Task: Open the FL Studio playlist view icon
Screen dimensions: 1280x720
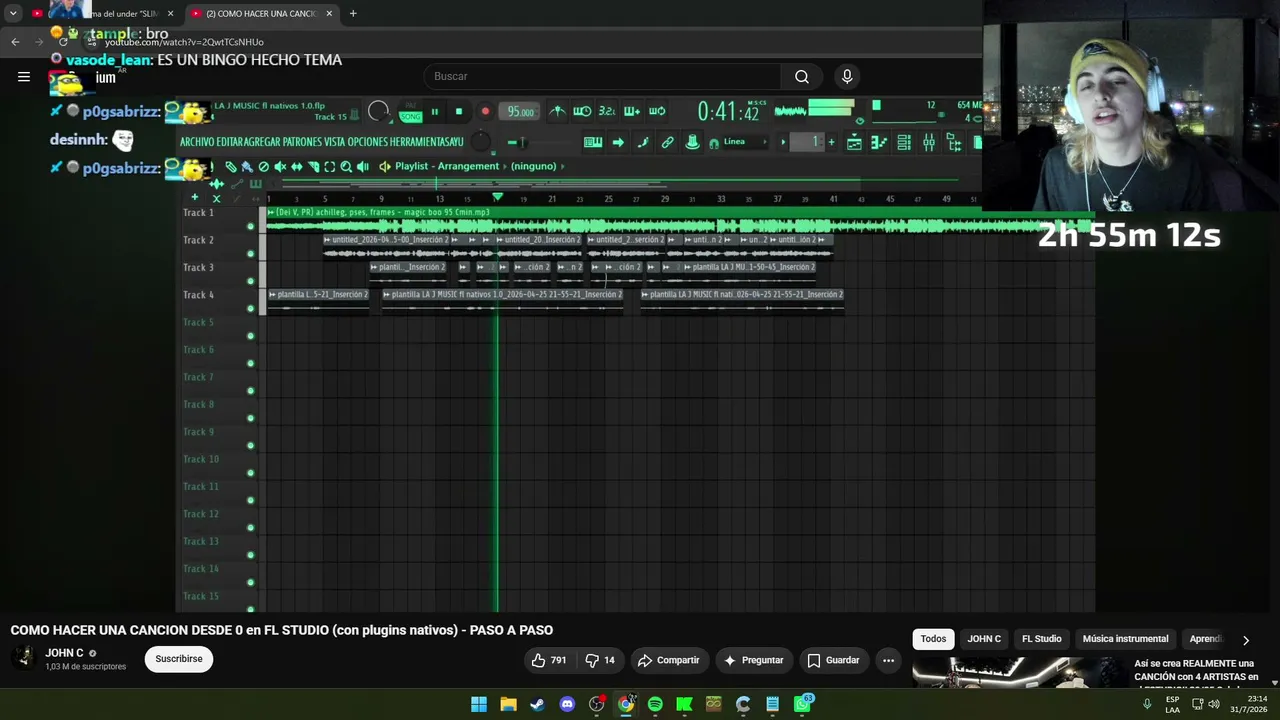Action: 854,142
